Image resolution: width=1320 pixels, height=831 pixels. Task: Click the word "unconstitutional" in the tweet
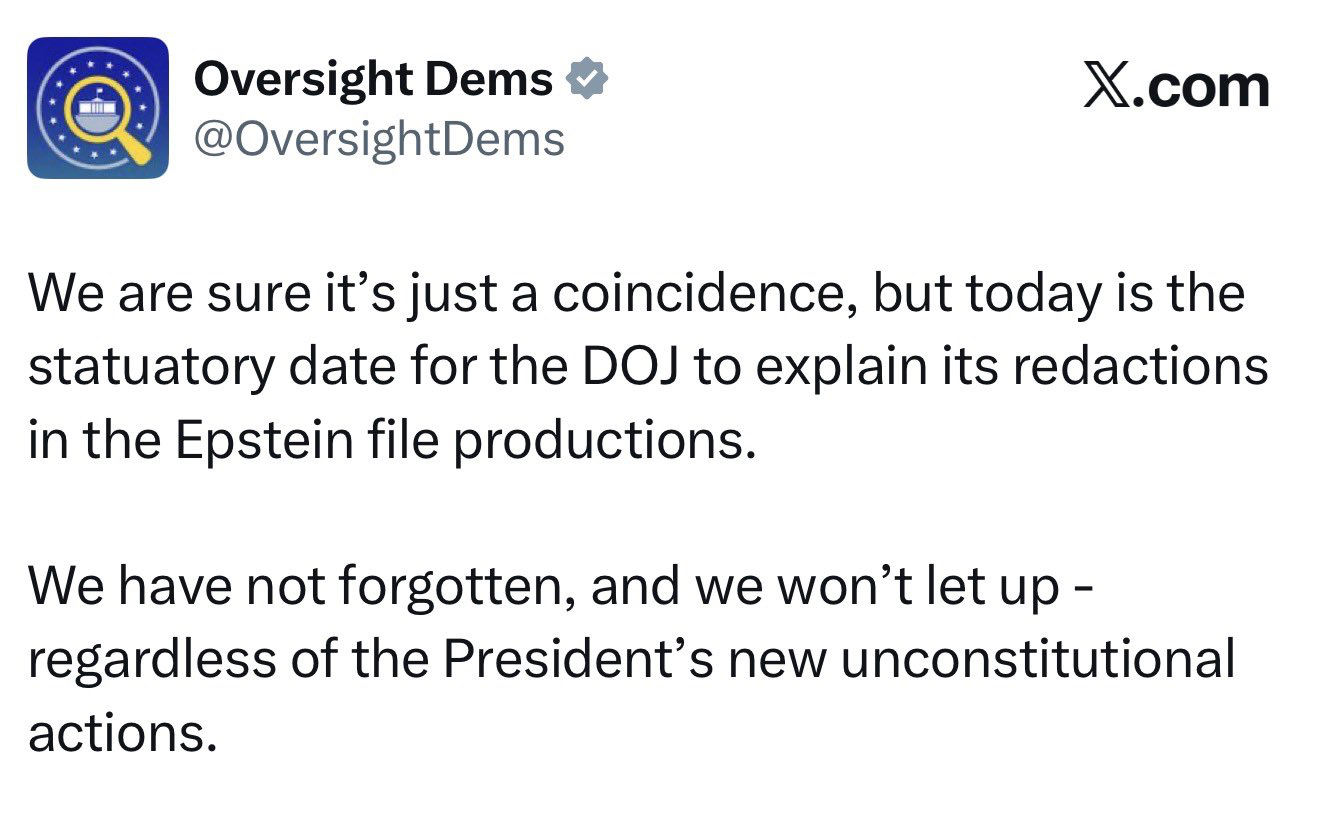pyautogui.click(x=1037, y=659)
